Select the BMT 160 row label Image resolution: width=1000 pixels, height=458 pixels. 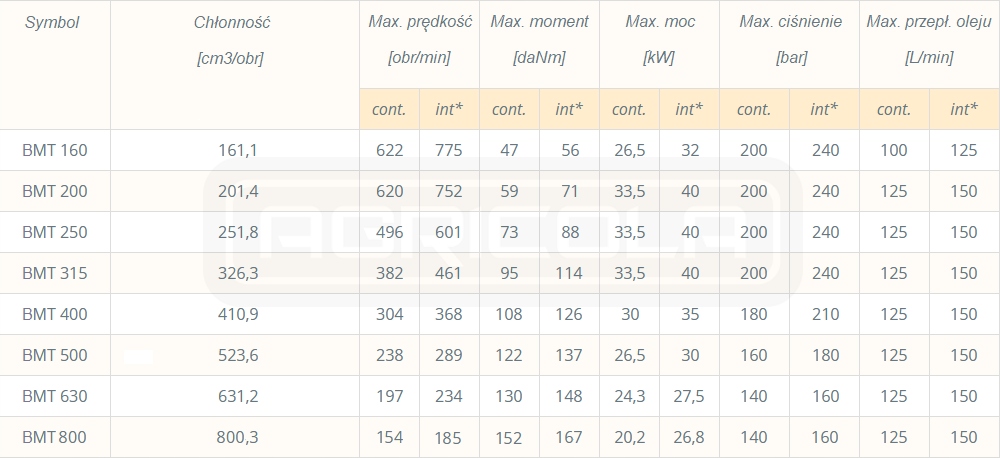coord(55,150)
